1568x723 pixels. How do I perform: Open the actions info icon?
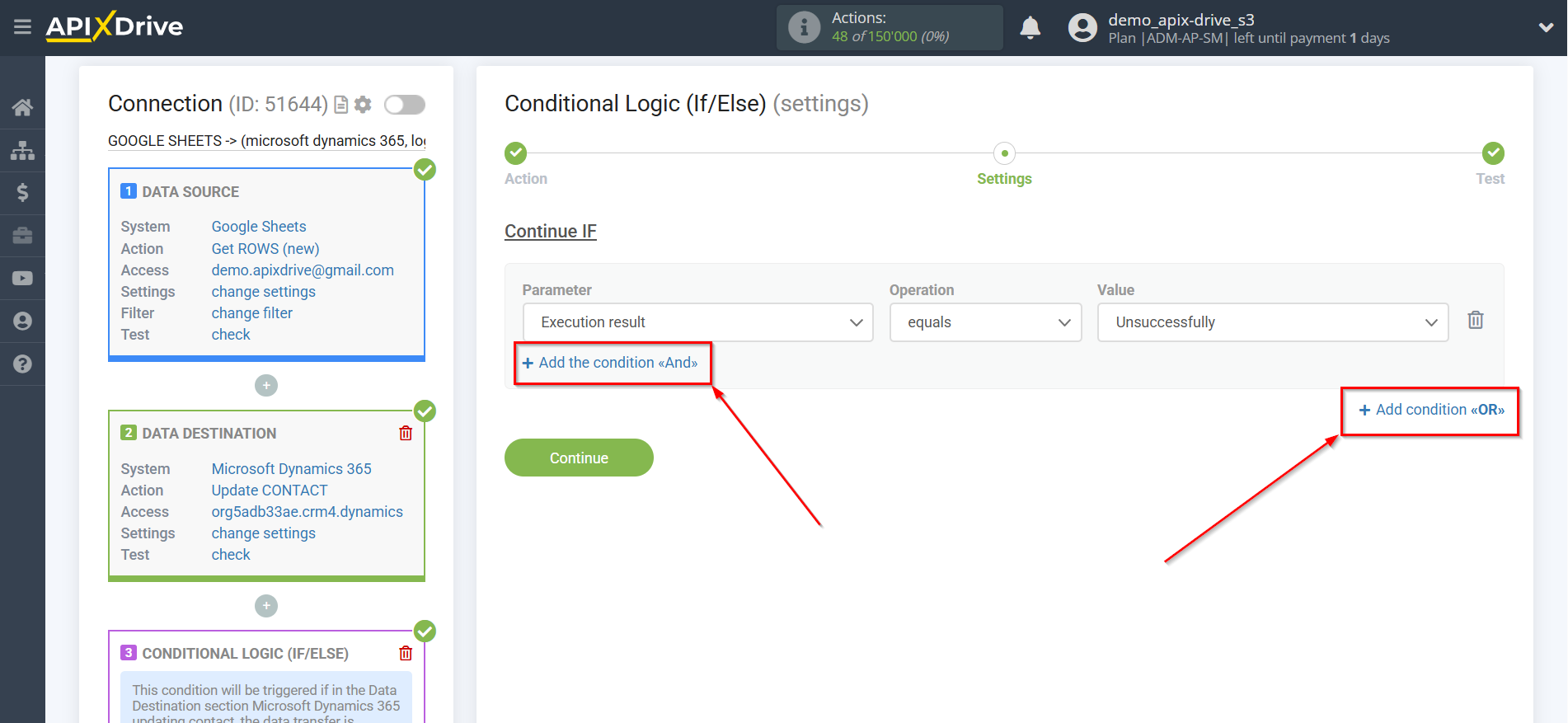[x=804, y=27]
